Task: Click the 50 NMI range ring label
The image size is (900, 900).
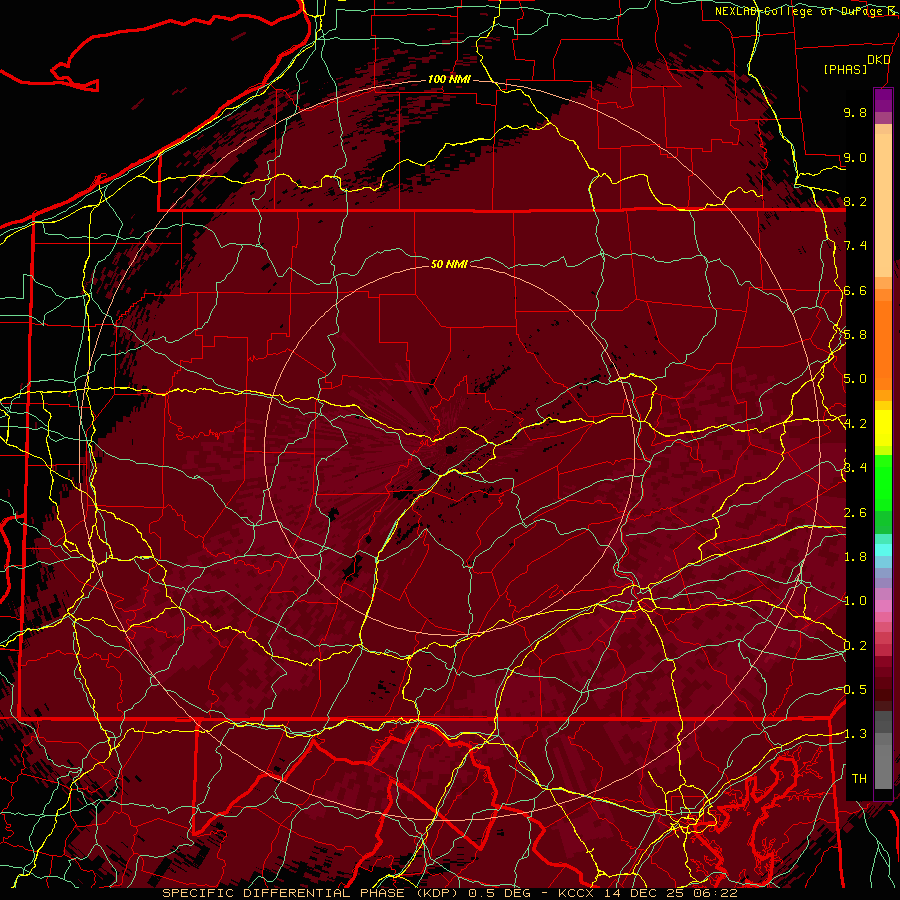Action: pos(449,264)
